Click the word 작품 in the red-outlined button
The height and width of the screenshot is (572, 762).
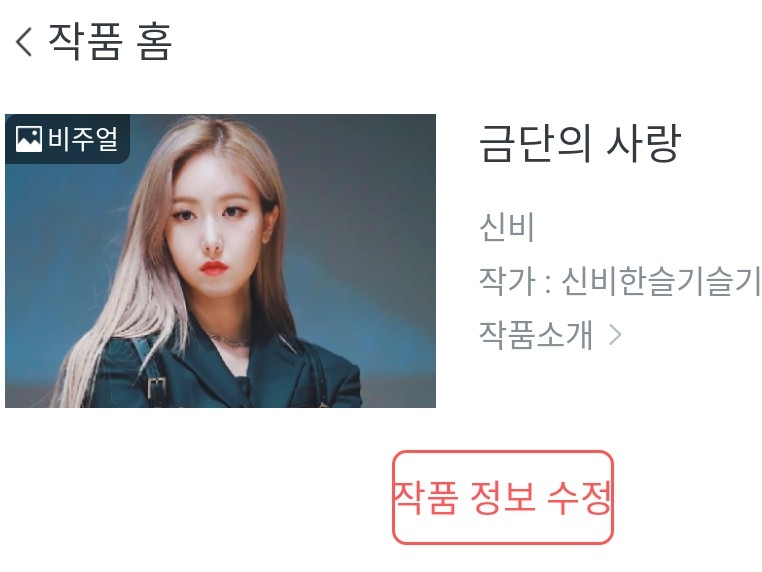(x=426, y=497)
